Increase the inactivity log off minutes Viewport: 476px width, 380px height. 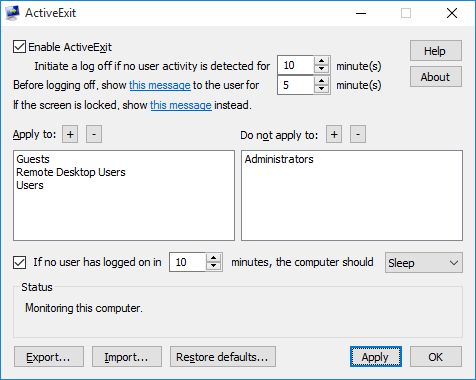point(321,61)
